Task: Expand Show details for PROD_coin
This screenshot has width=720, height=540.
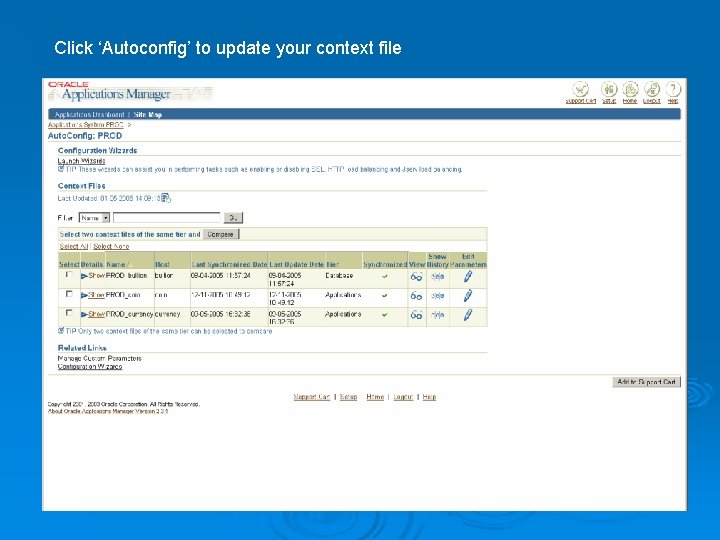Action: point(93,295)
